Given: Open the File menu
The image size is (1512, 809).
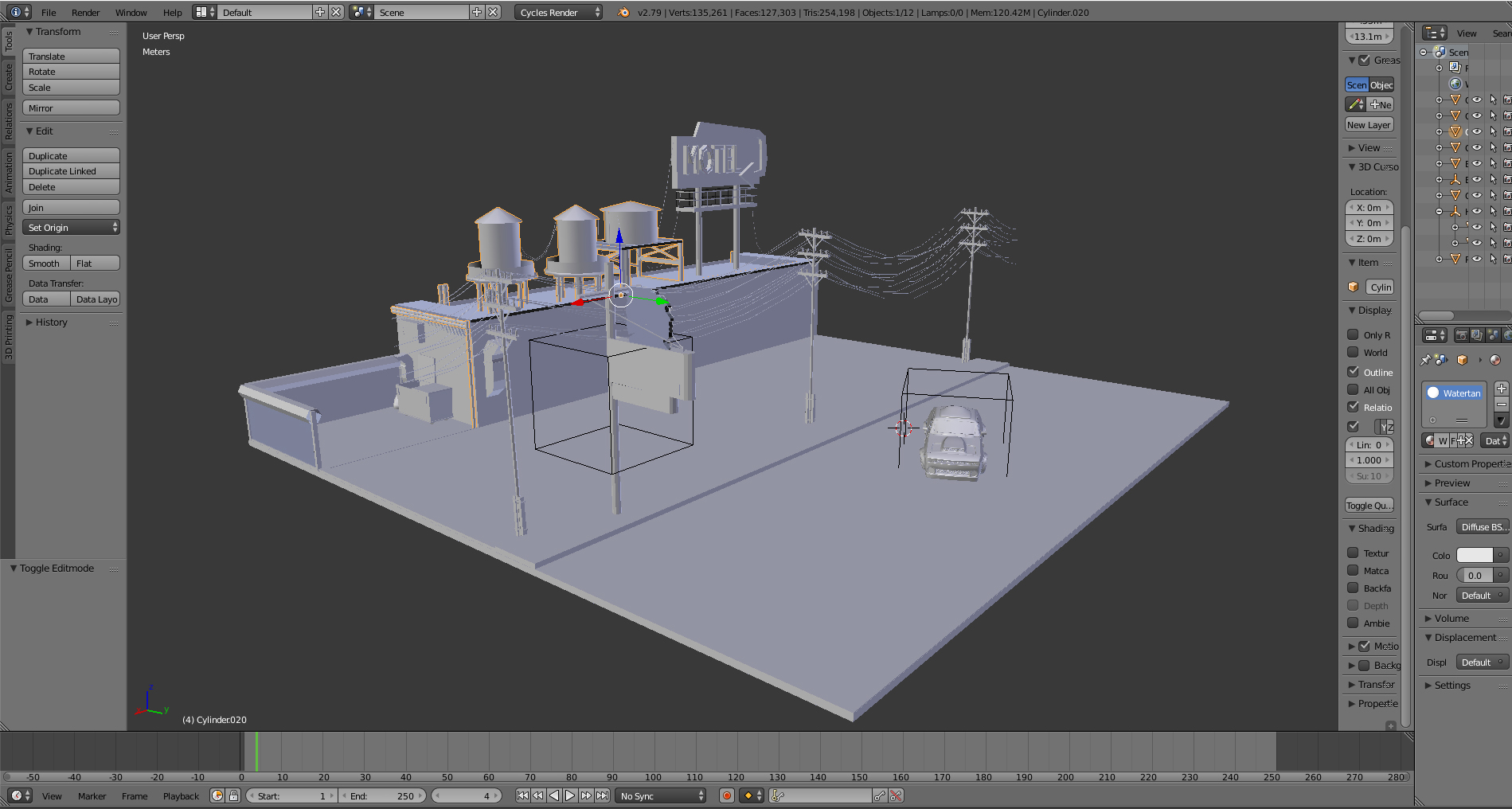Looking at the screenshot, I should (x=49, y=12).
